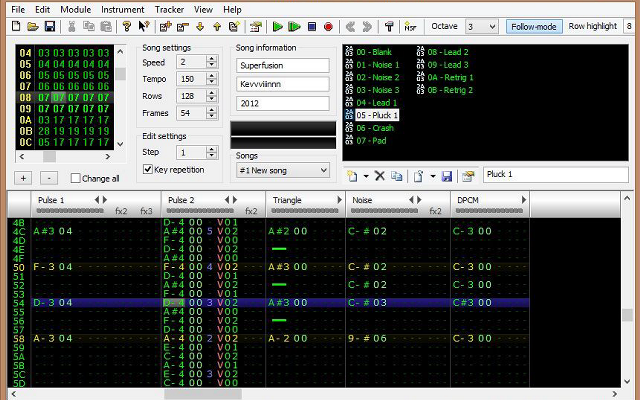Open About via question mark icon
This screenshot has height=400, width=640.
pyautogui.click(x=127, y=27)
